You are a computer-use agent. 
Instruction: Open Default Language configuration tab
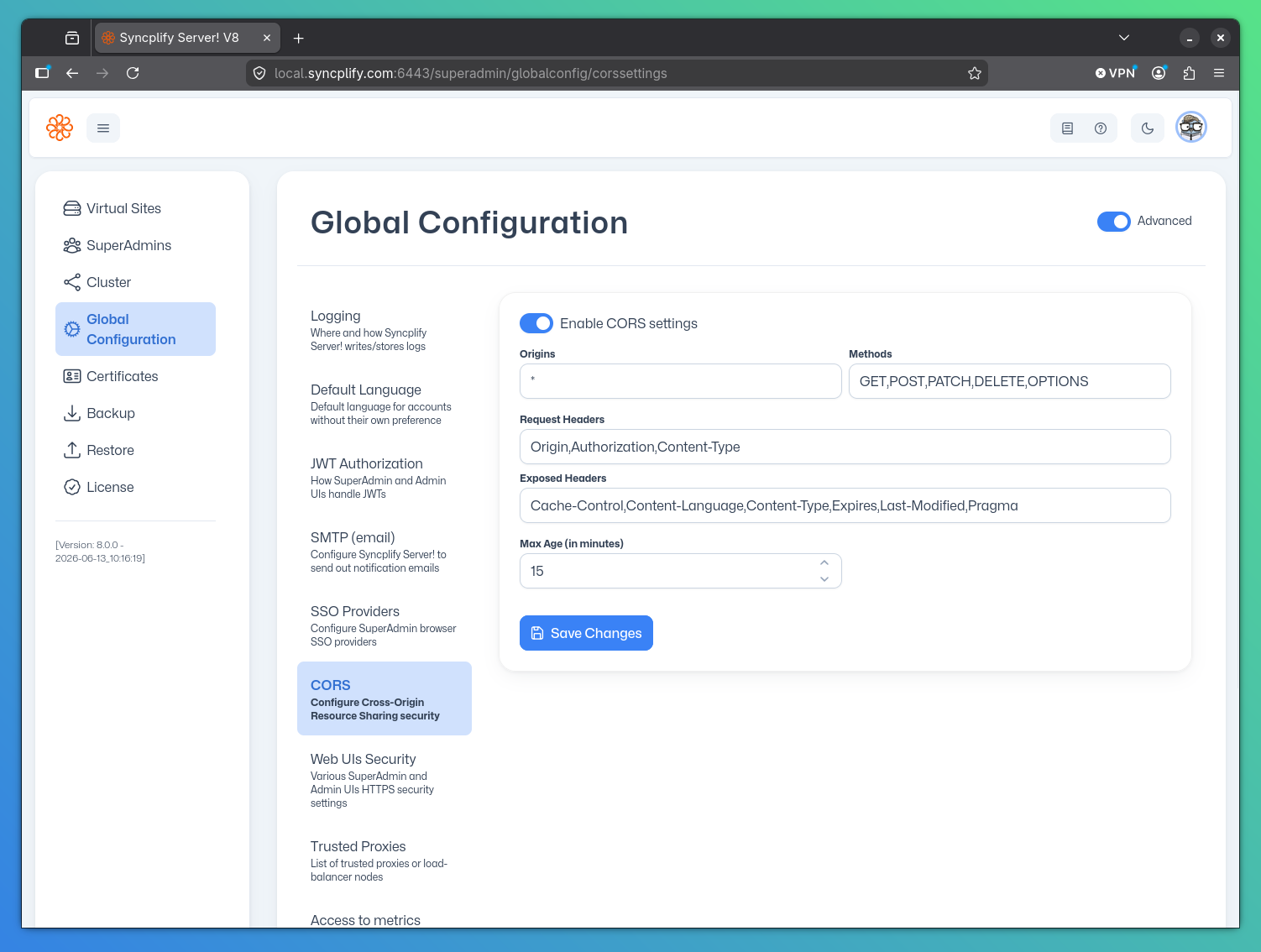[x=385, y=403]
